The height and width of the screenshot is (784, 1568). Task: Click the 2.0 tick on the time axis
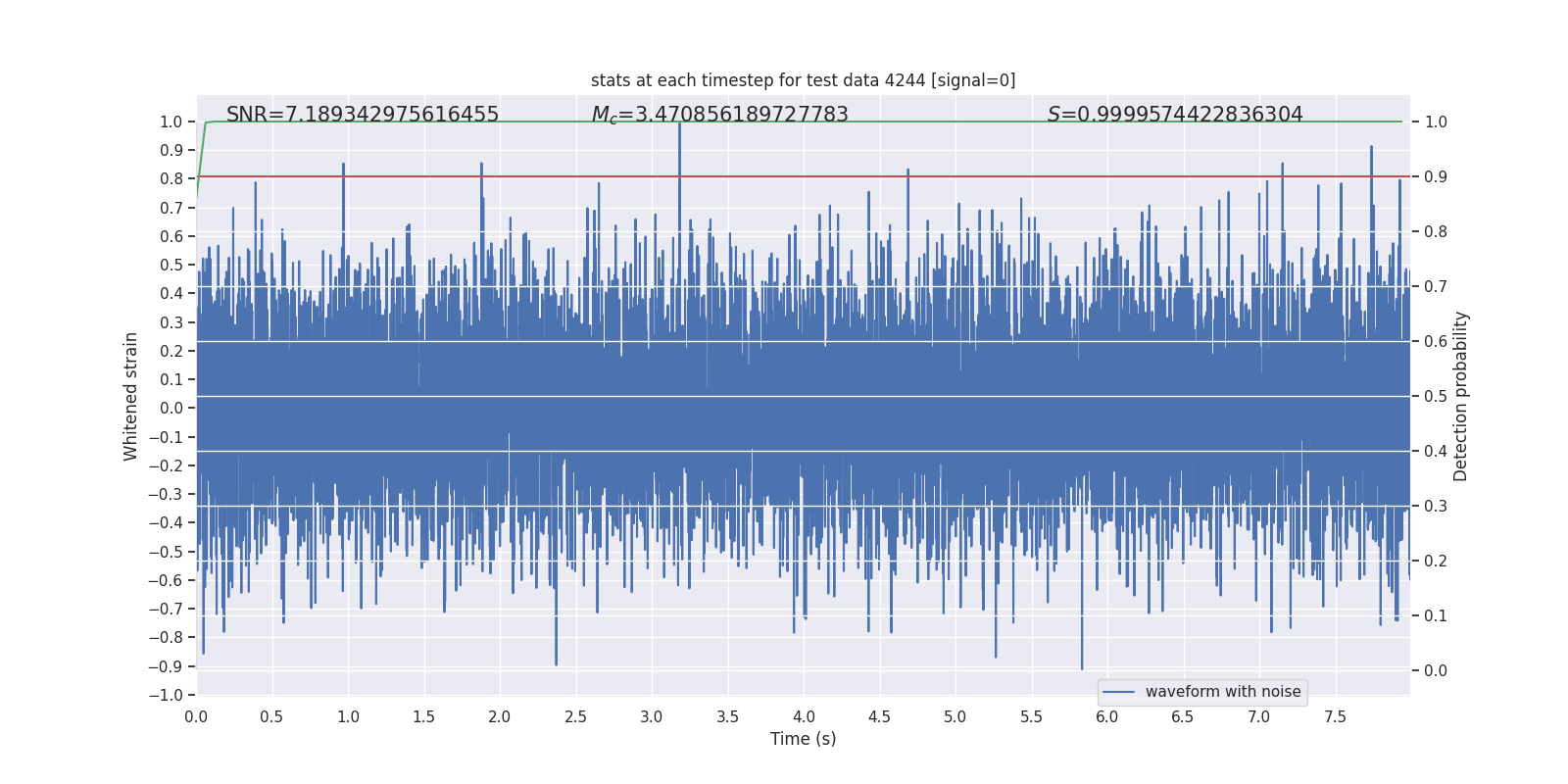[500, 717]
